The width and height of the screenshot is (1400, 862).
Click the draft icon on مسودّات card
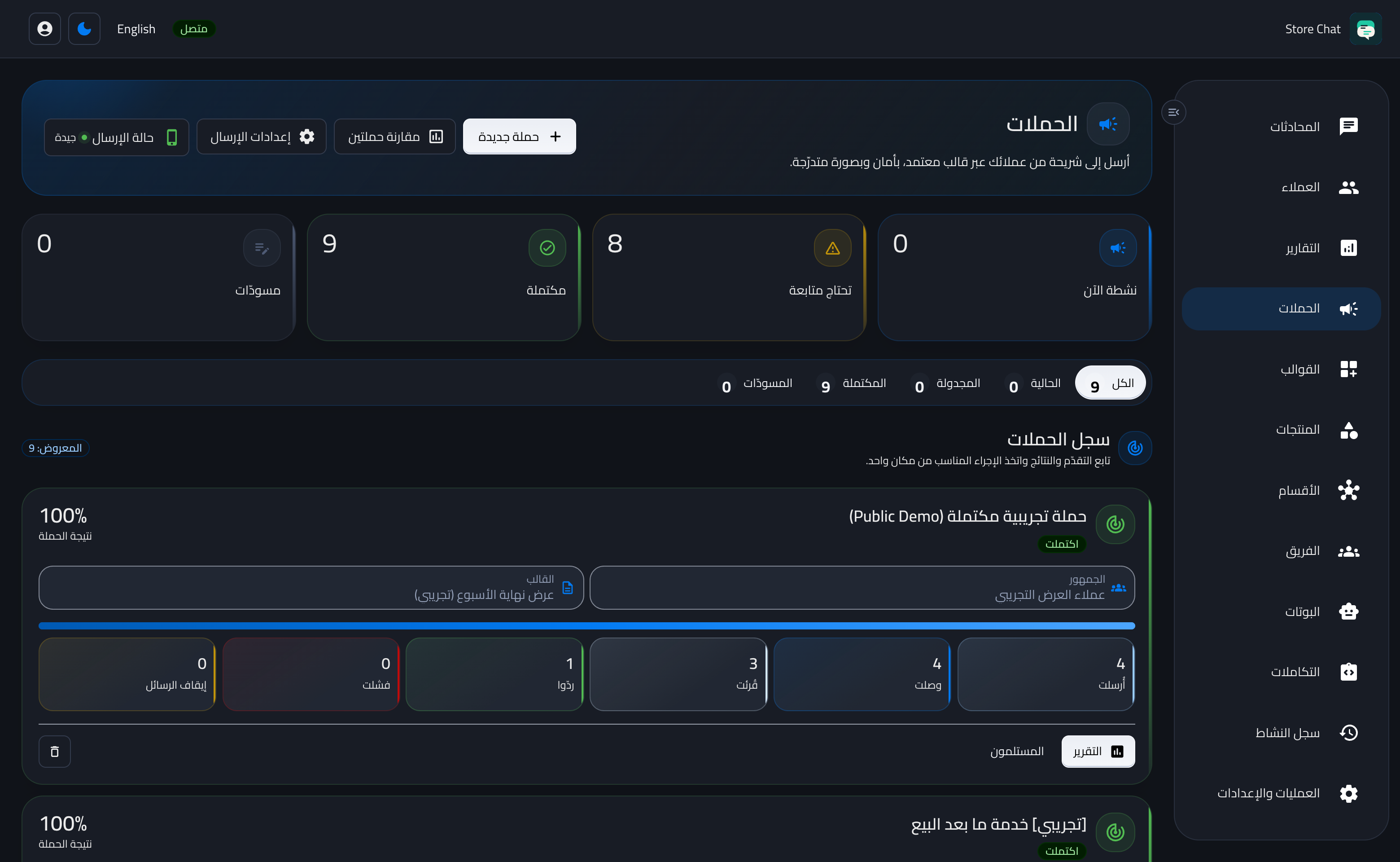coord(262,248)
